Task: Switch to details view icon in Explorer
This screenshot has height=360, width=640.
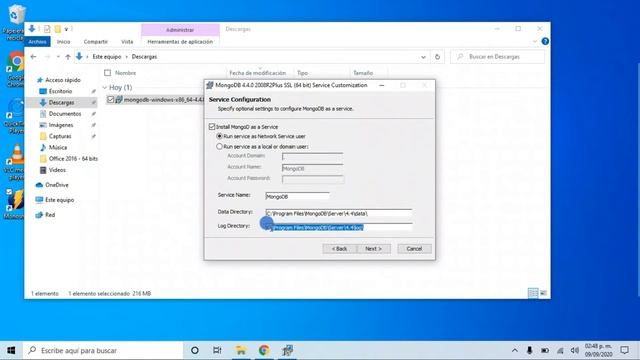Action: [533, 293]
